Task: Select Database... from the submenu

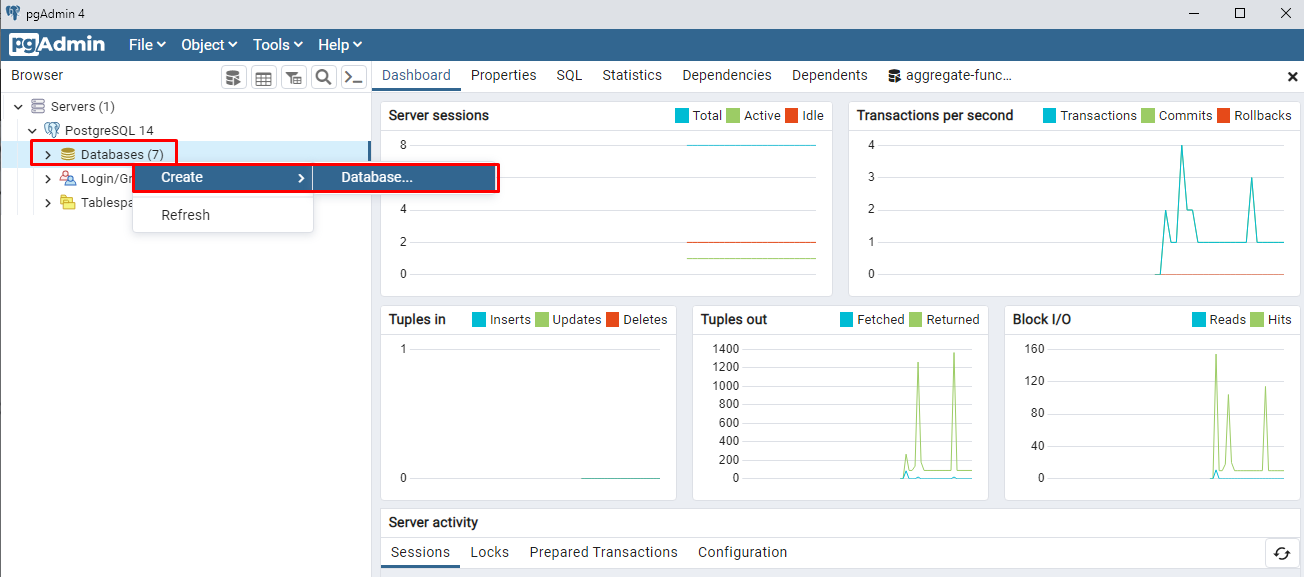Action: point(404,177)
